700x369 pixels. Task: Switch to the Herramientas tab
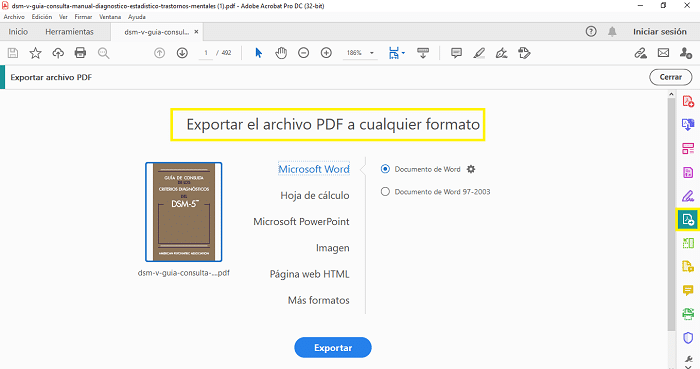coord(69,32)
